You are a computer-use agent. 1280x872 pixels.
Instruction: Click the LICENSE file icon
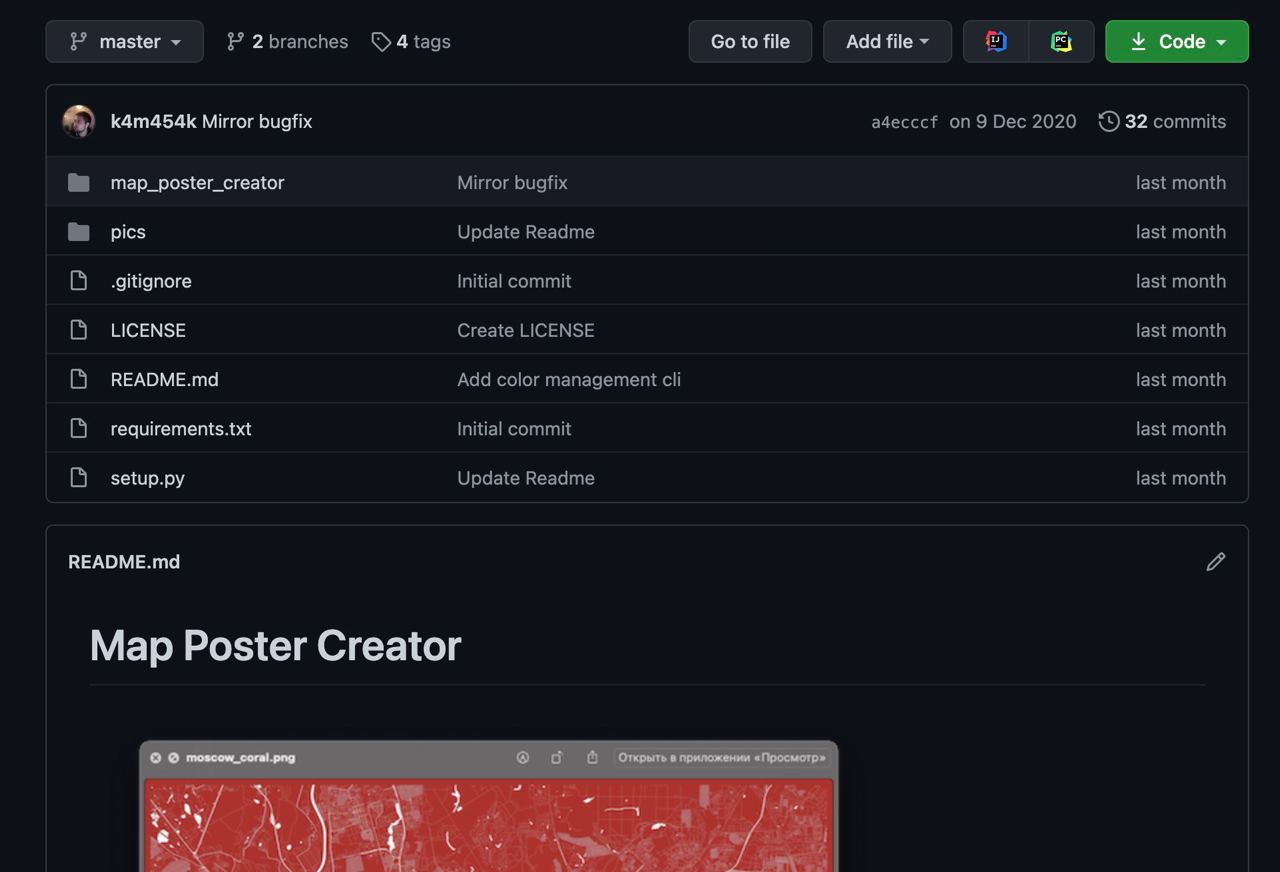(79, 330)
